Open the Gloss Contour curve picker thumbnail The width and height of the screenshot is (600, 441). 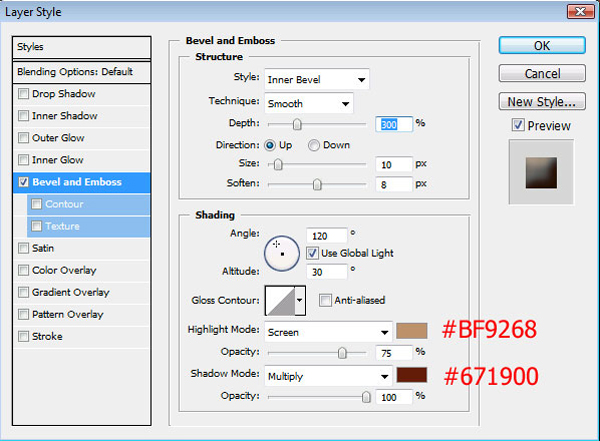tap(280, 301)
